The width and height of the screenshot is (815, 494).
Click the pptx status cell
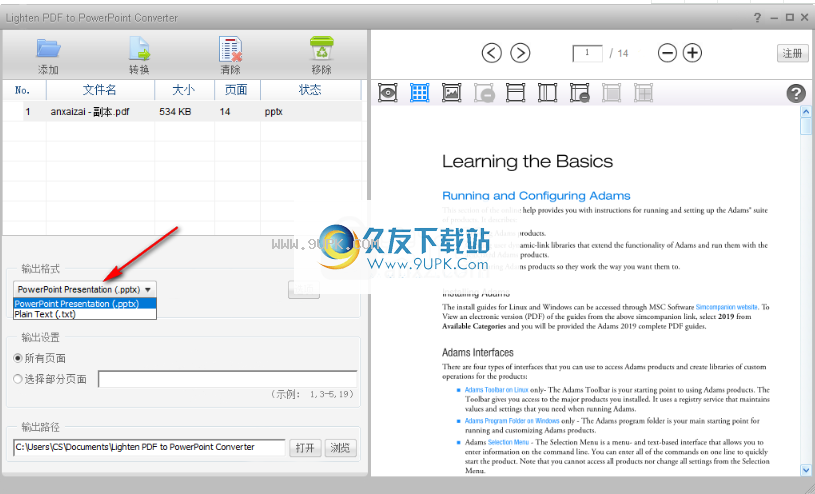(x=273, y=112)
